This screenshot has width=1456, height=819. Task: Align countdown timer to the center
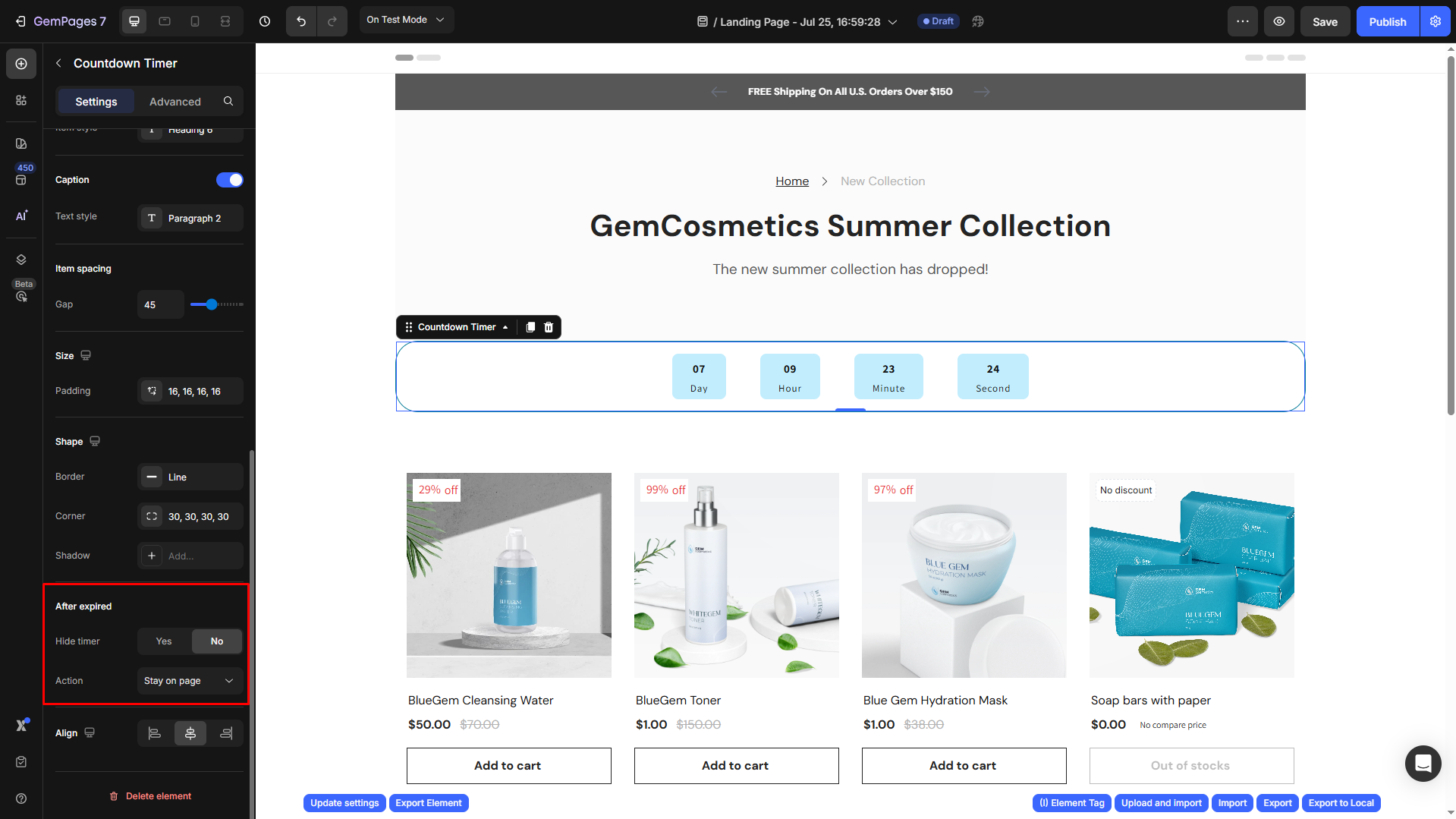tap(190, 733)
